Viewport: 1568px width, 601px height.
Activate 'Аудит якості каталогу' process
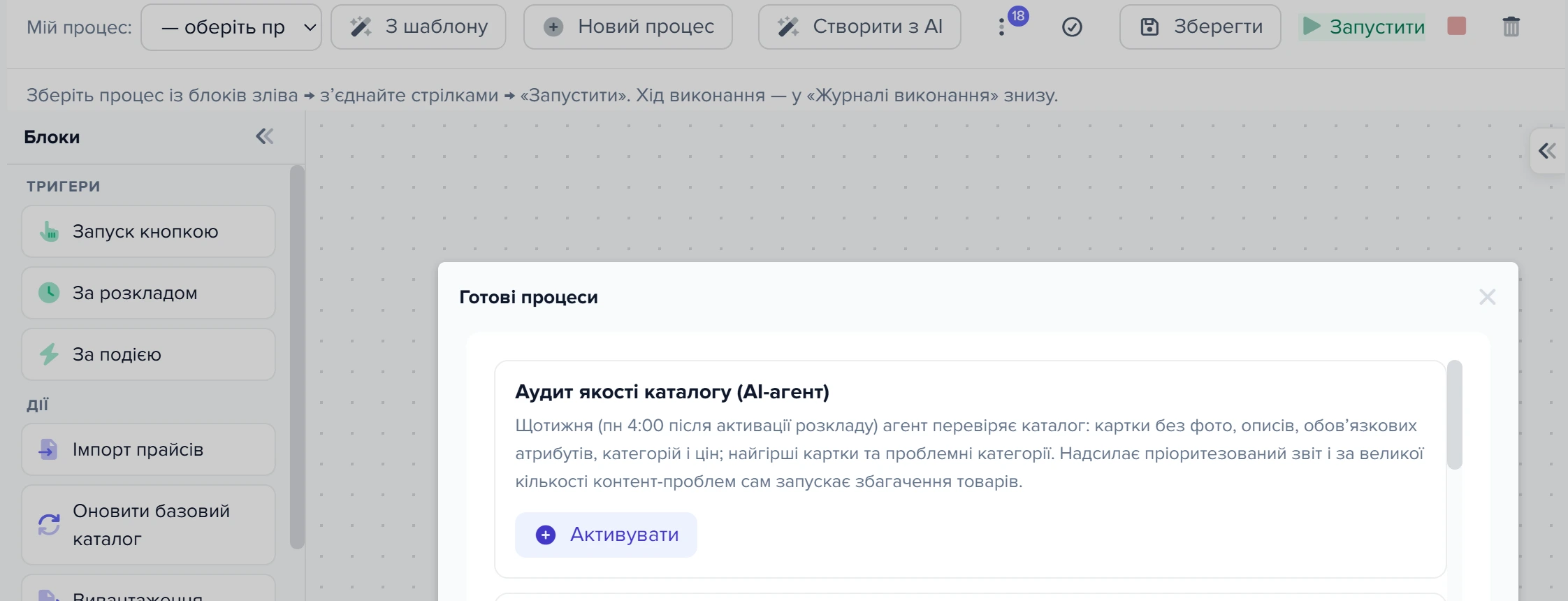(x=606, y=535)
